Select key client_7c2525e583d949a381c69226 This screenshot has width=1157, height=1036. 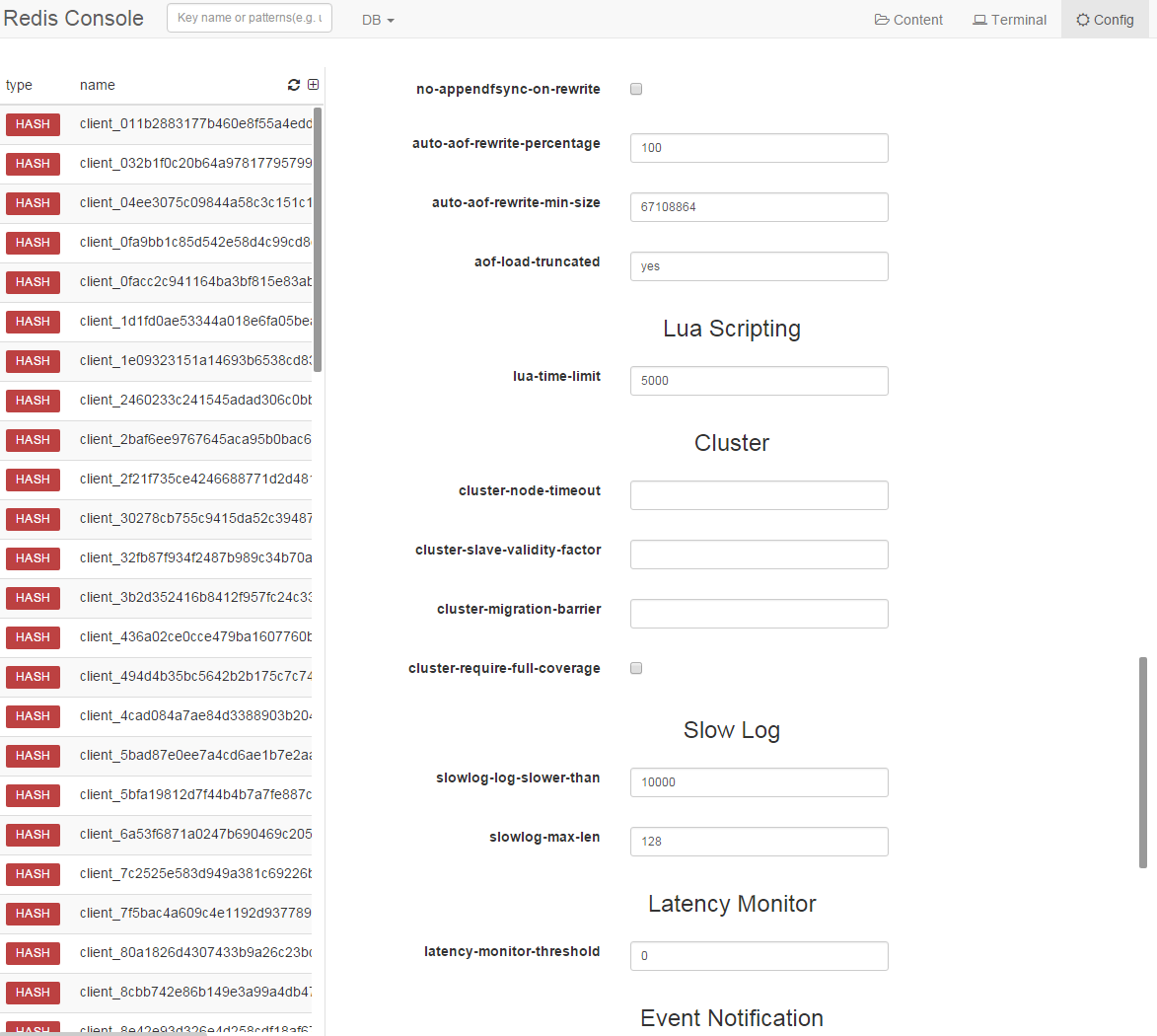195,873
